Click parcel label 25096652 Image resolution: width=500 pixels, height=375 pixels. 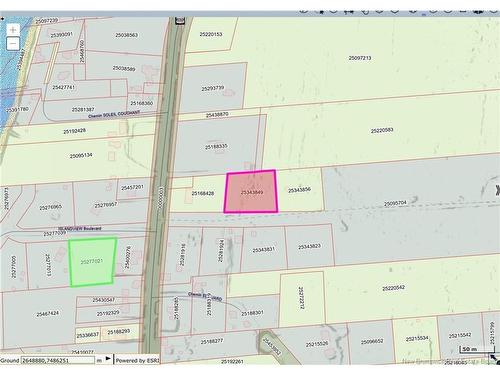click(372, 342)
